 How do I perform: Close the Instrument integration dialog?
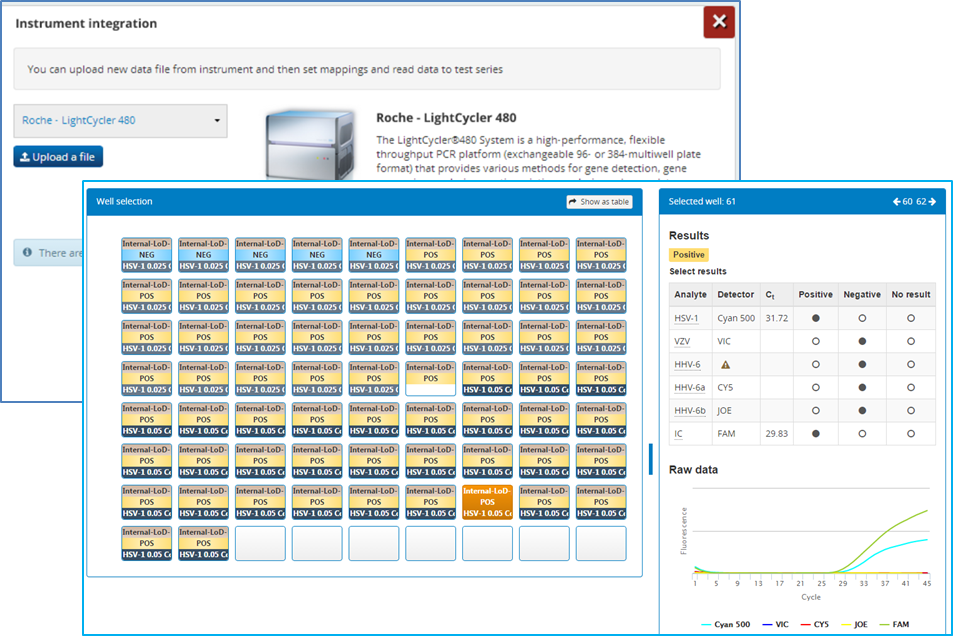point(719,22)
